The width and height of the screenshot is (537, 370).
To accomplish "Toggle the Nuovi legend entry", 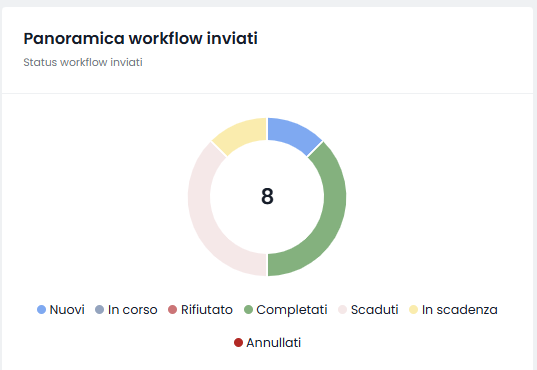I will [x=61, y=310].
